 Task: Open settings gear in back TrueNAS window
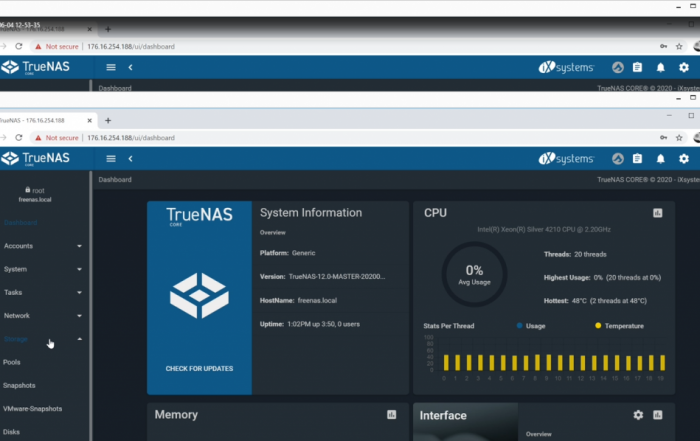[x=684, y=67]
